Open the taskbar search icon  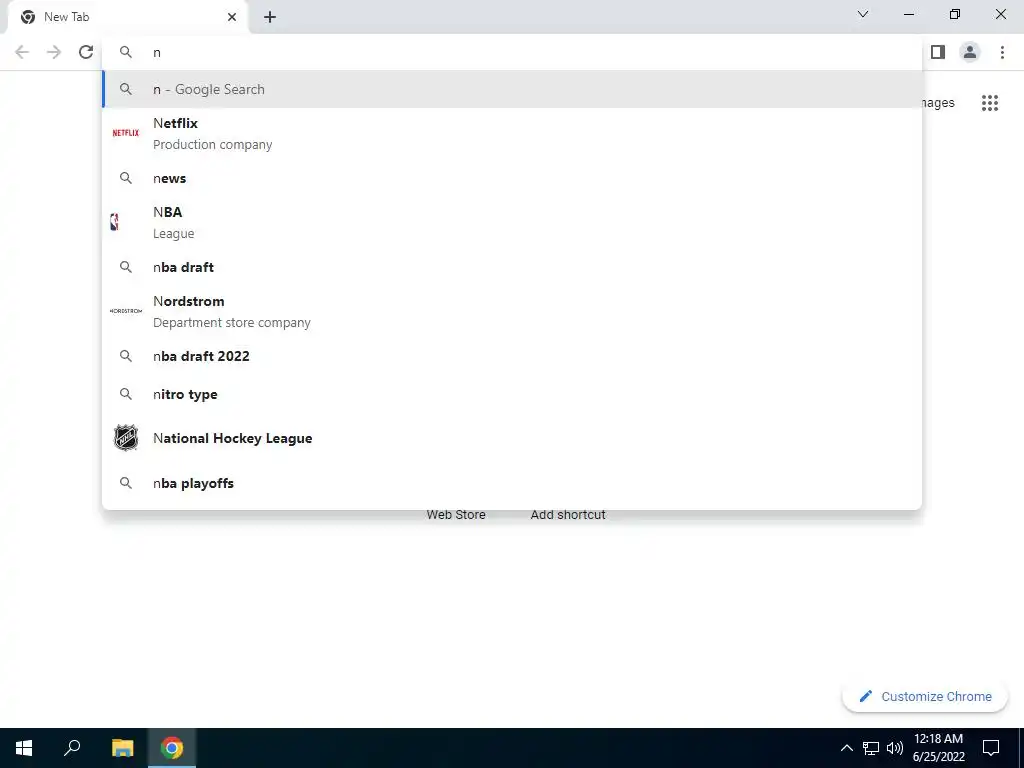(72, 748)
